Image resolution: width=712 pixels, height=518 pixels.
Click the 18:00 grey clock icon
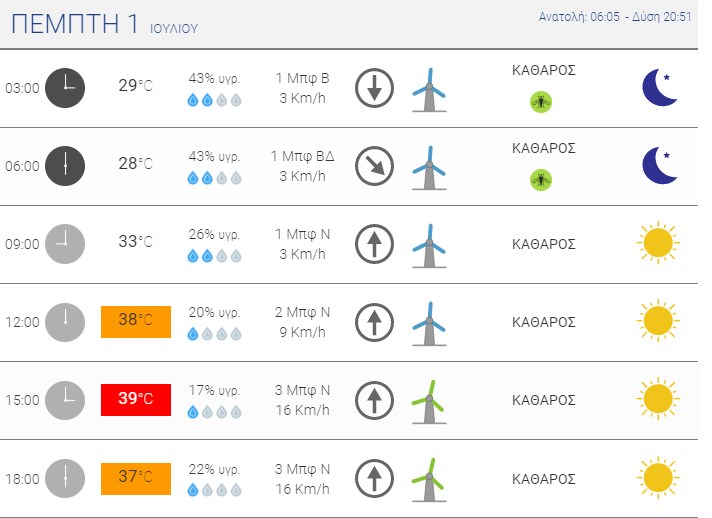tap(65, 479)
